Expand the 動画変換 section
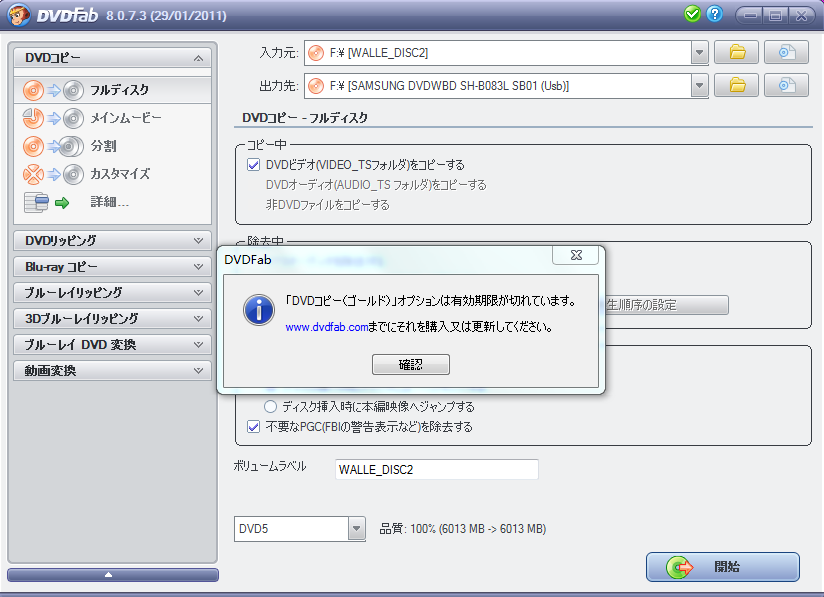Image resolution: width=824 pixels, height=597 pixels. (x=112, y=370)
